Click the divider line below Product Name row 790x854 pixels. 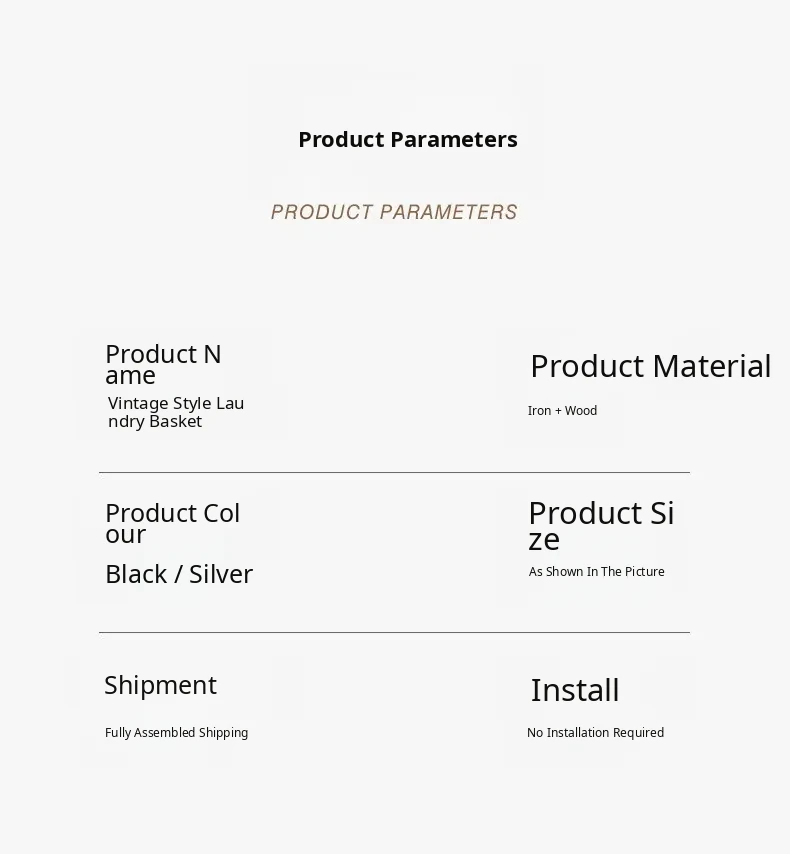point(394,472)
